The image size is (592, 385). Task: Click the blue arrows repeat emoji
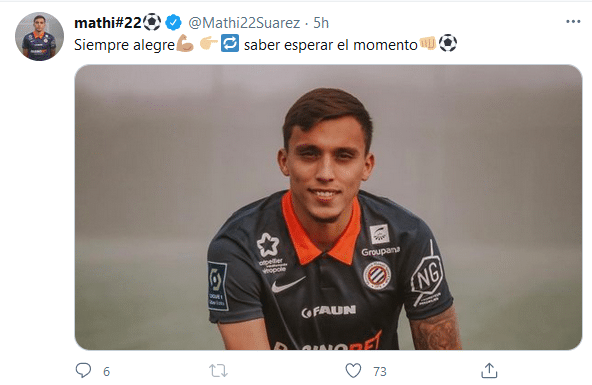pos(230,43)
